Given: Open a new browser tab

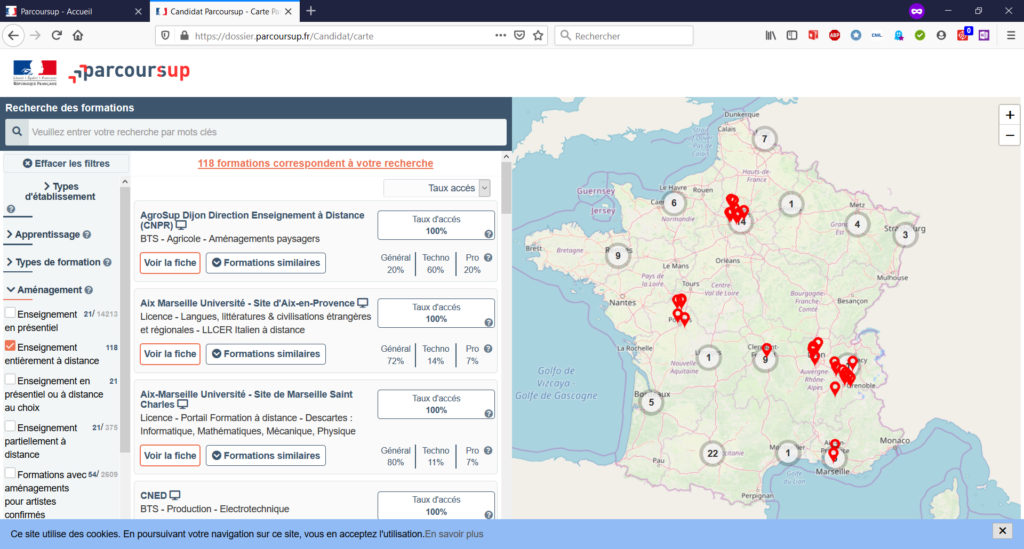Looking at the screenshot, I should [x=311, y=11].
